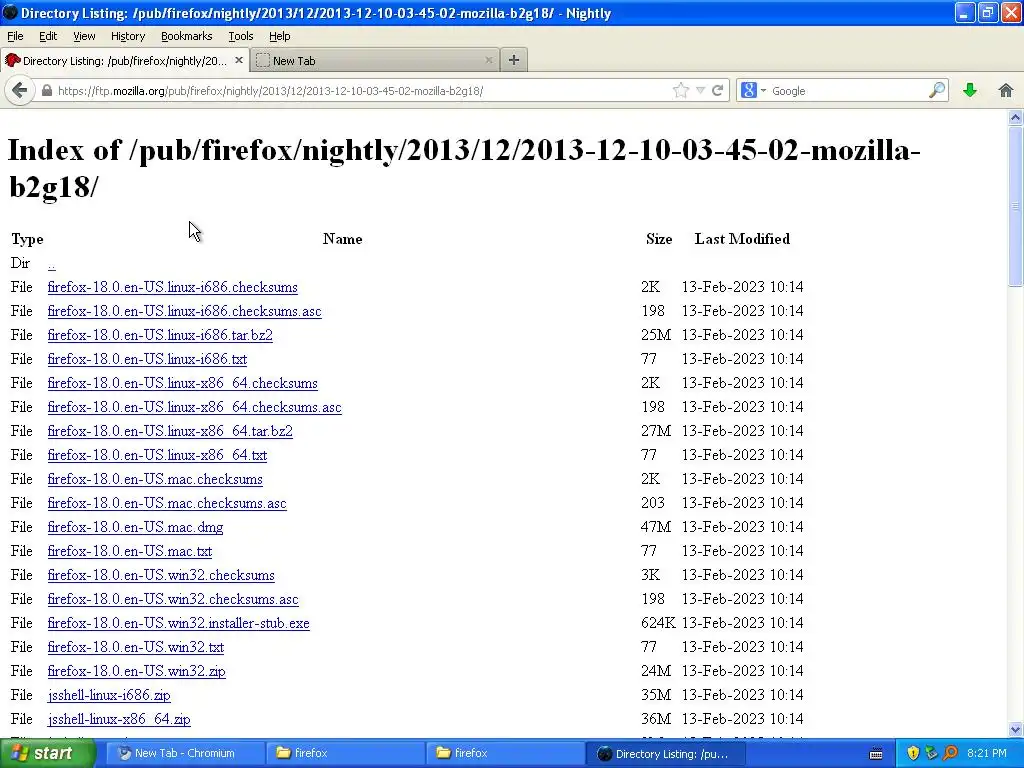Viewport: 1024px width, 768px height.
Task: Click the scrollbar up arrow
Action: click(1015, 118)
